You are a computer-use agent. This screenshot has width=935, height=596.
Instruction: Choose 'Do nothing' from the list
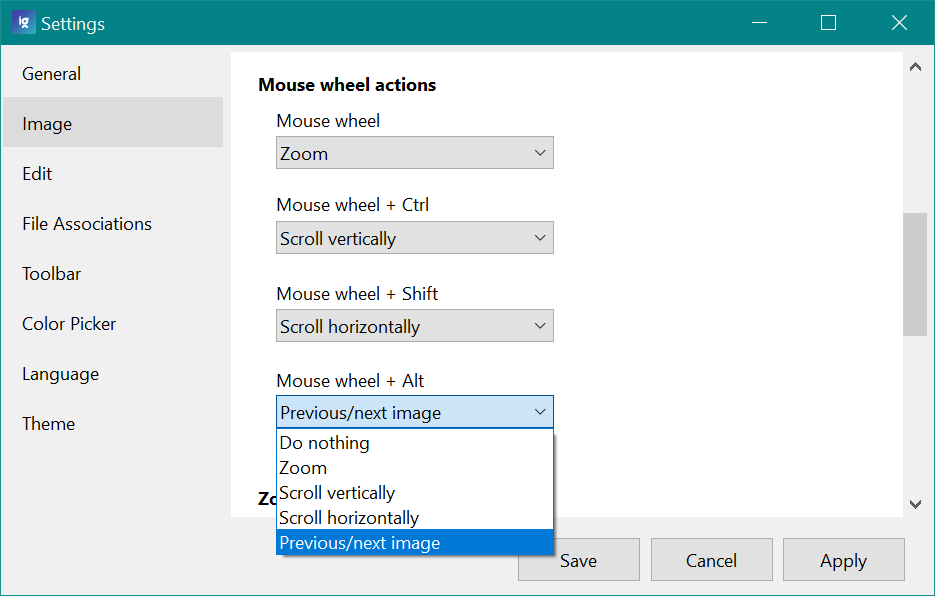(324, 443)
